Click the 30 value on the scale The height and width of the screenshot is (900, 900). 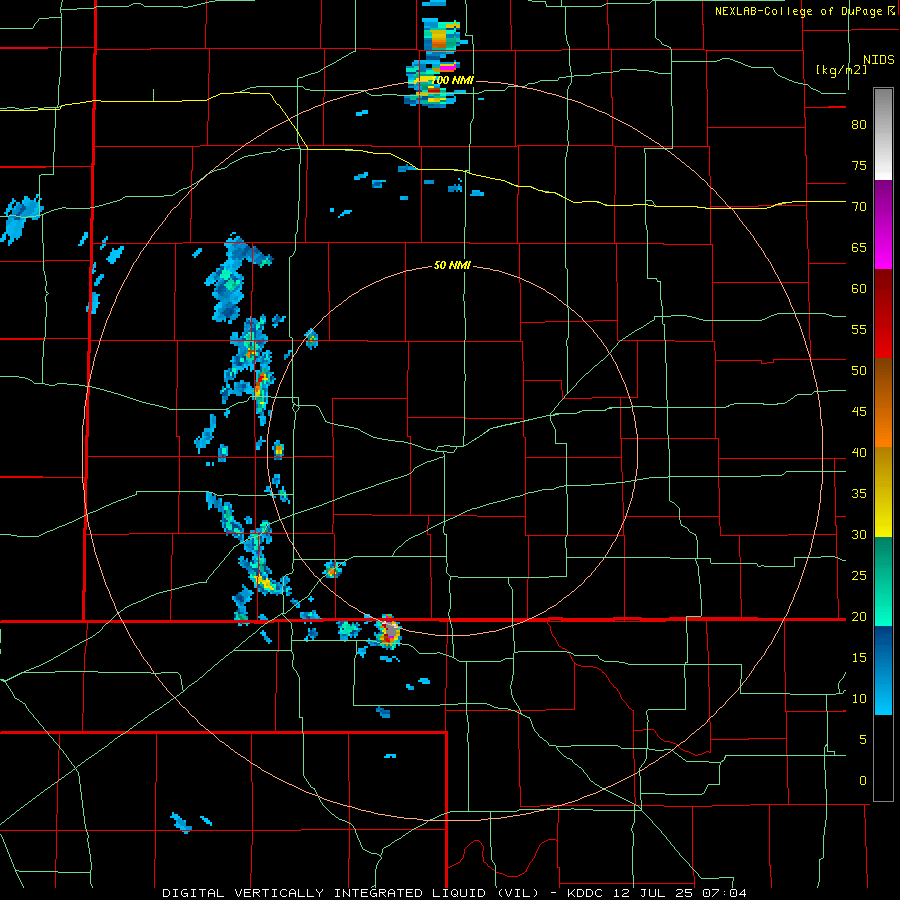click(x=859, y=534)
